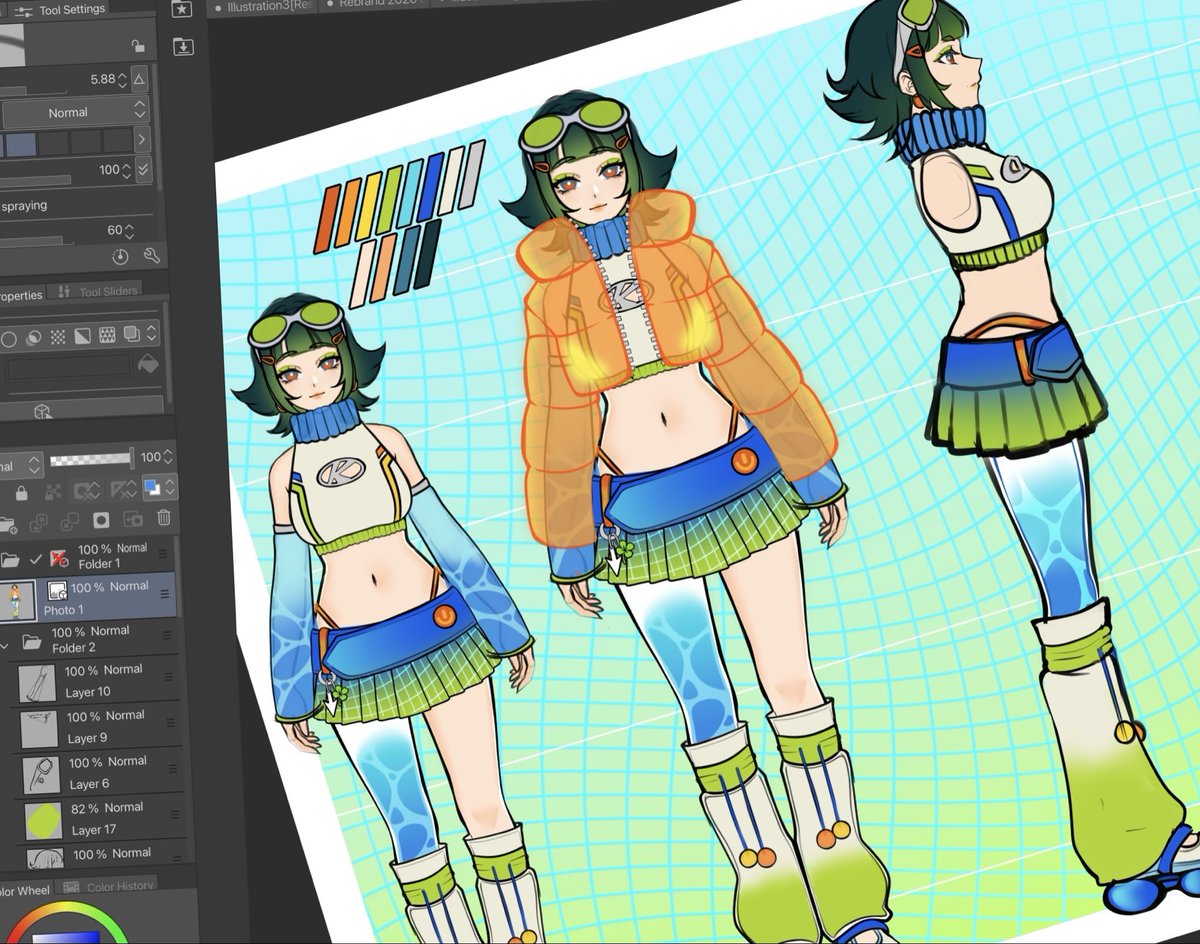Toggle the Folder 1 checkmark

pyautogui.click(x=36, y=558)
